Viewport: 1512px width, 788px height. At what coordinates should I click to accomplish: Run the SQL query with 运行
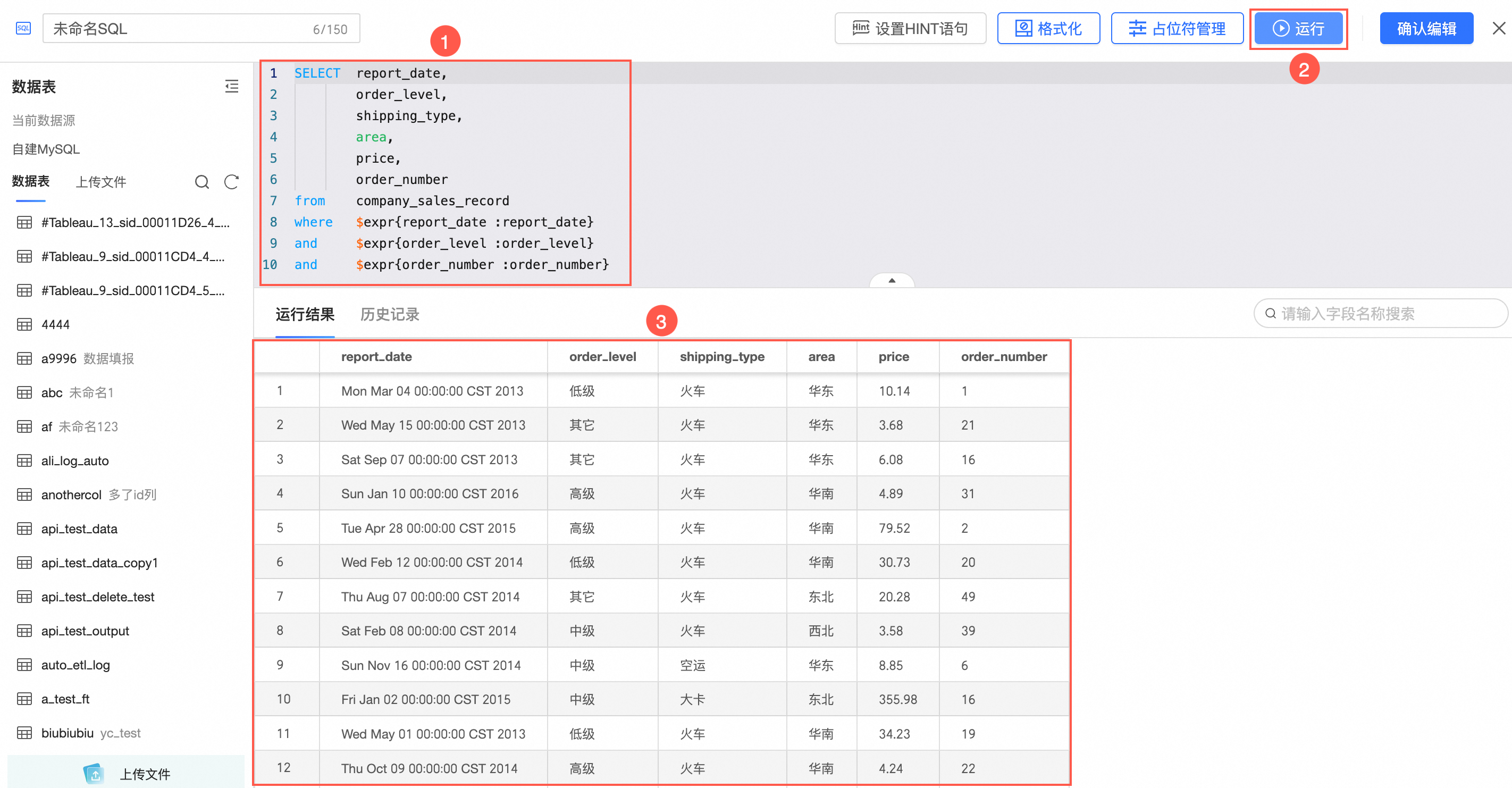[1298, 28]
